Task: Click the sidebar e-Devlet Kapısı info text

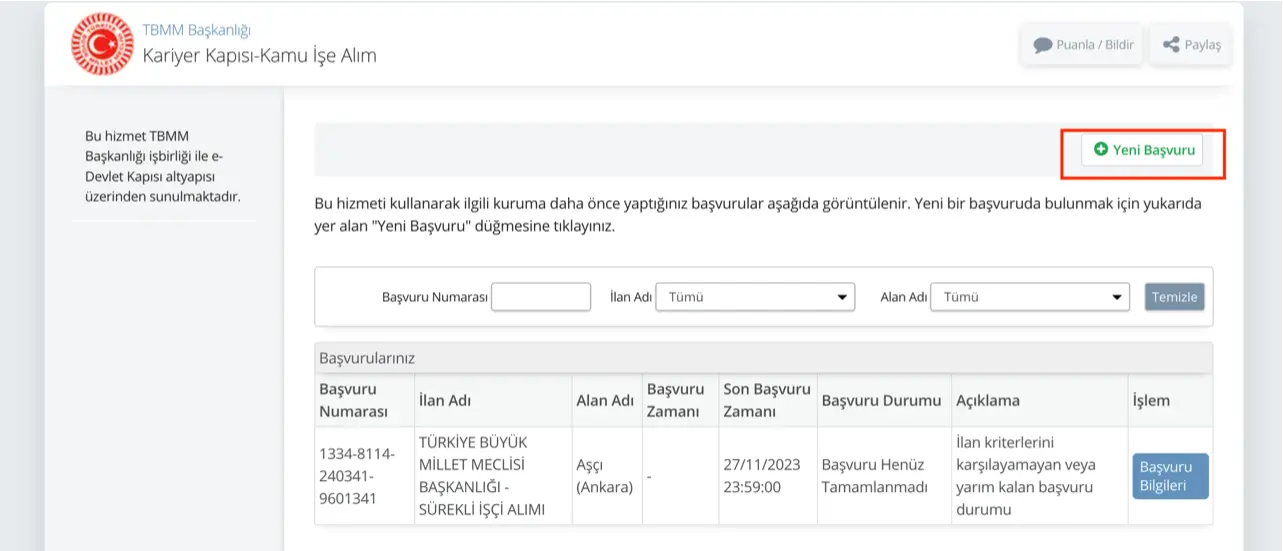Action: point(163,166)
